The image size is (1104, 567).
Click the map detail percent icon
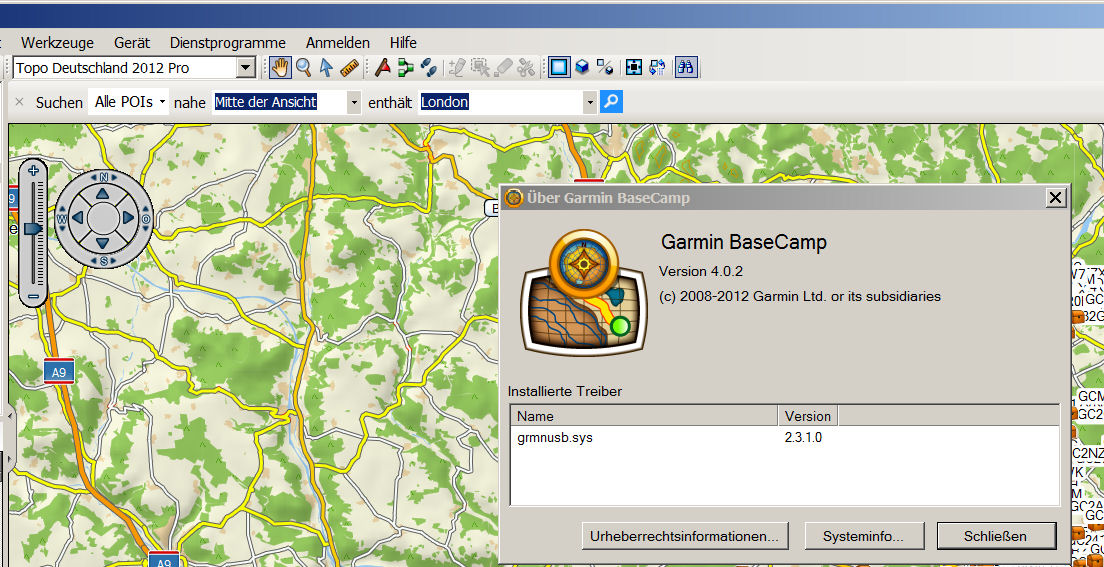click(x=605, y=68)
